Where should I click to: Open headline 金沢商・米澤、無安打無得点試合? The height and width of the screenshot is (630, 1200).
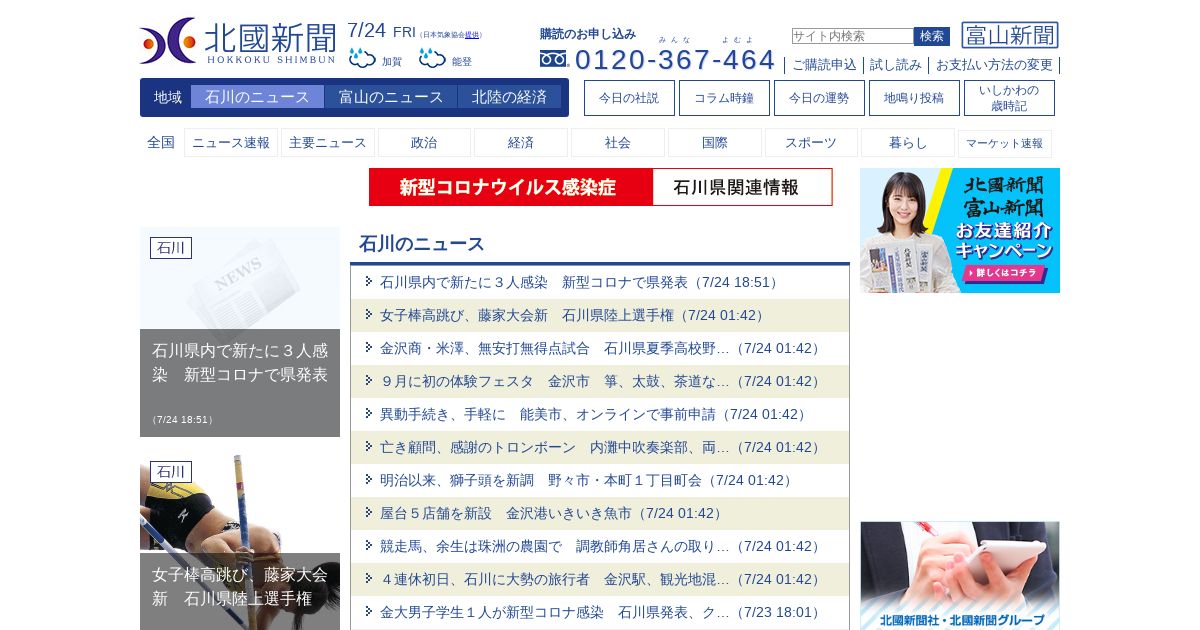pyautogui.click(x=601, y=348)
